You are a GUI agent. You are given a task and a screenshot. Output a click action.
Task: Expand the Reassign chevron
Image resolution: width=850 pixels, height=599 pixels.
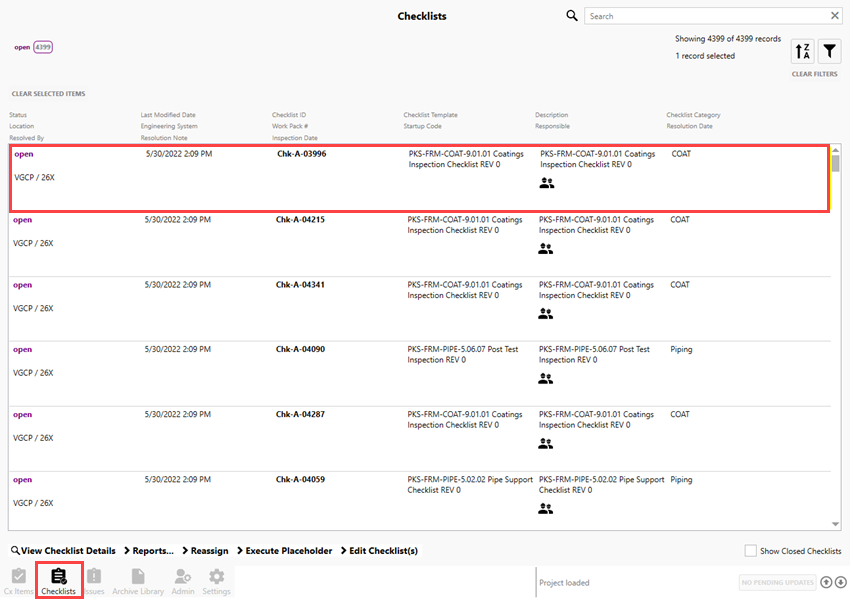tap(210, 550)
